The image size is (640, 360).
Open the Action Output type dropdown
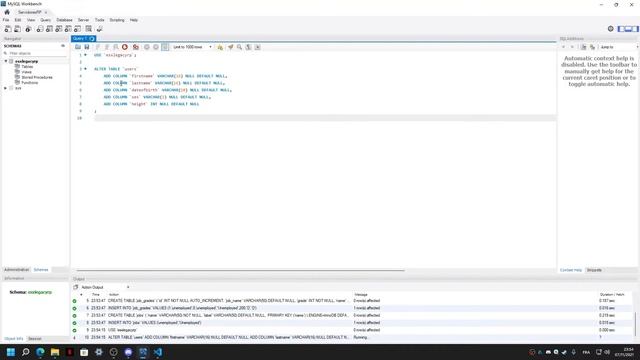tap(105, 287)
